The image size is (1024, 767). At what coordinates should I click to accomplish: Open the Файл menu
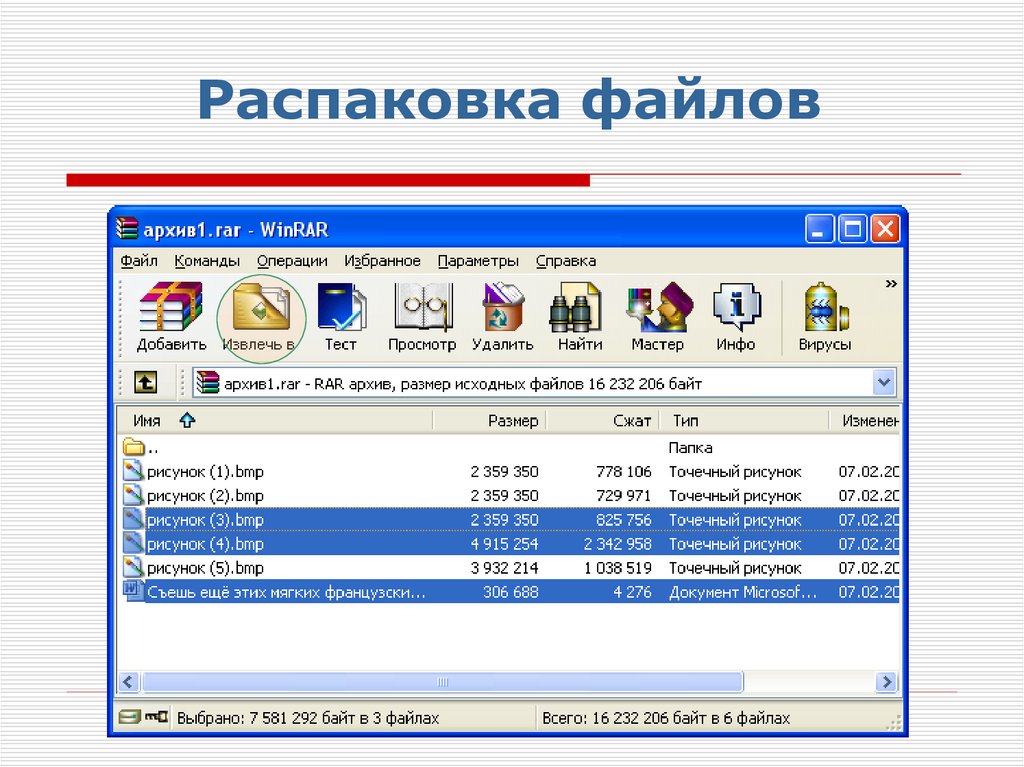pos(138,261)
